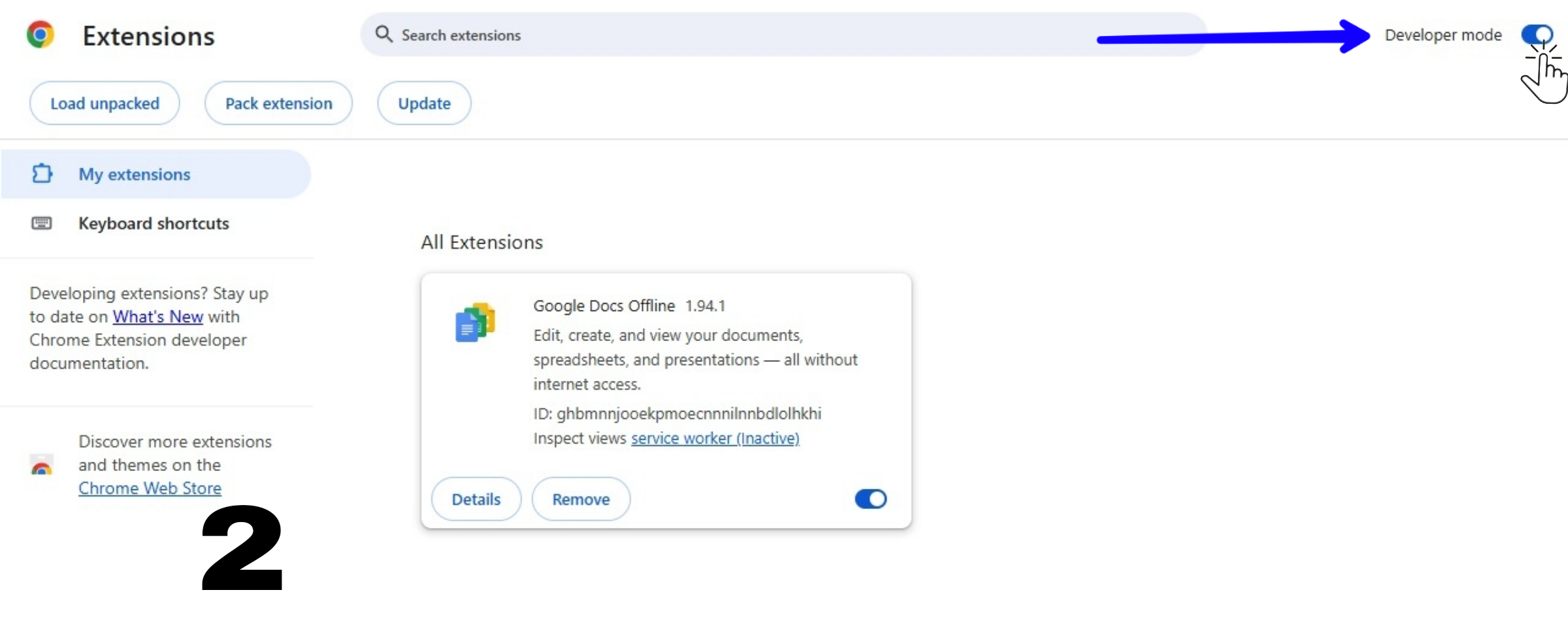
Task: Click the My extensions puzzle icon
Action: 42,174
